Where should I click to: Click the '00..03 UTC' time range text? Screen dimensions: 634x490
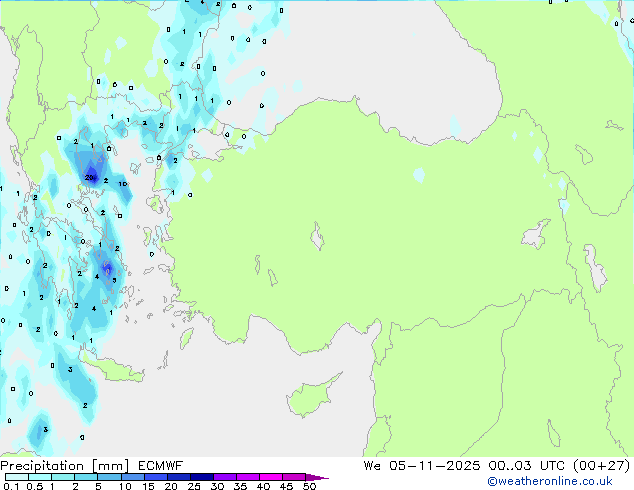coord(526,466)
